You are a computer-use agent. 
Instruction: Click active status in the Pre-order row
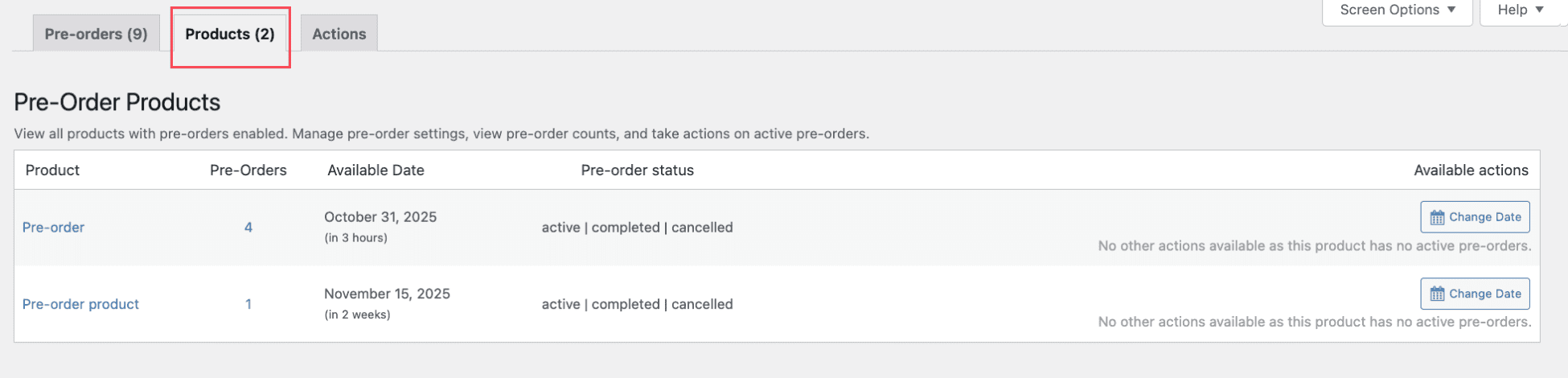560,228
